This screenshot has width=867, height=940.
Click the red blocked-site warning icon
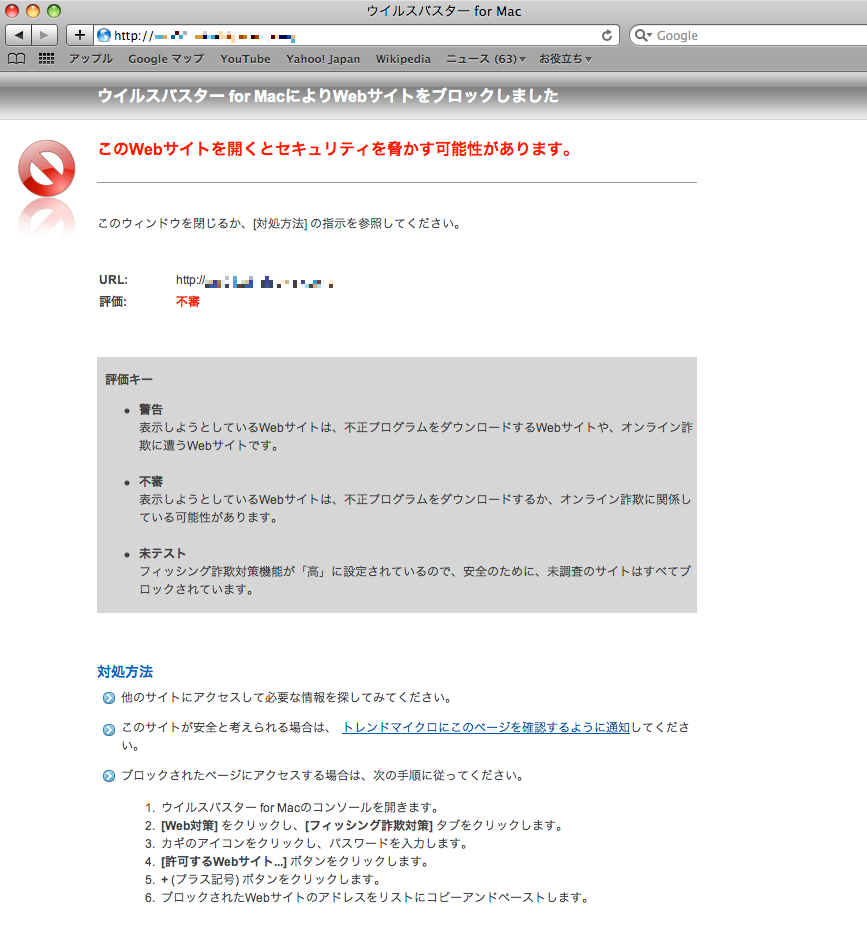(x=47, y=168)
